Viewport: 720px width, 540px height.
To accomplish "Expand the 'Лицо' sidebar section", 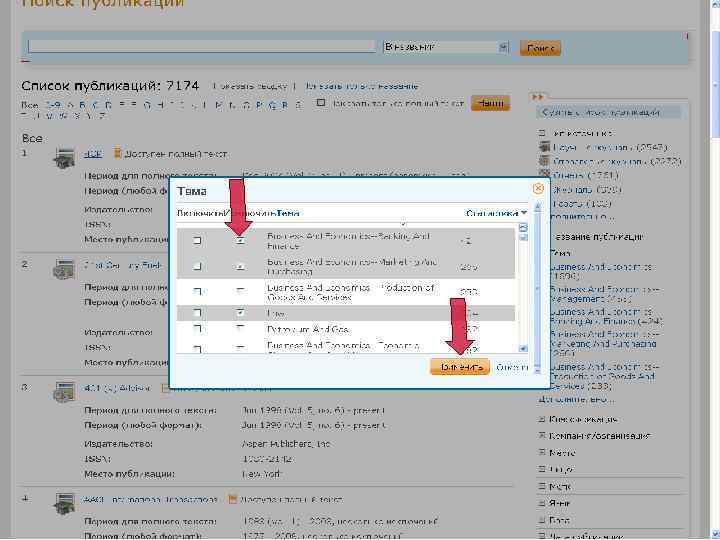I will [542, 469].
